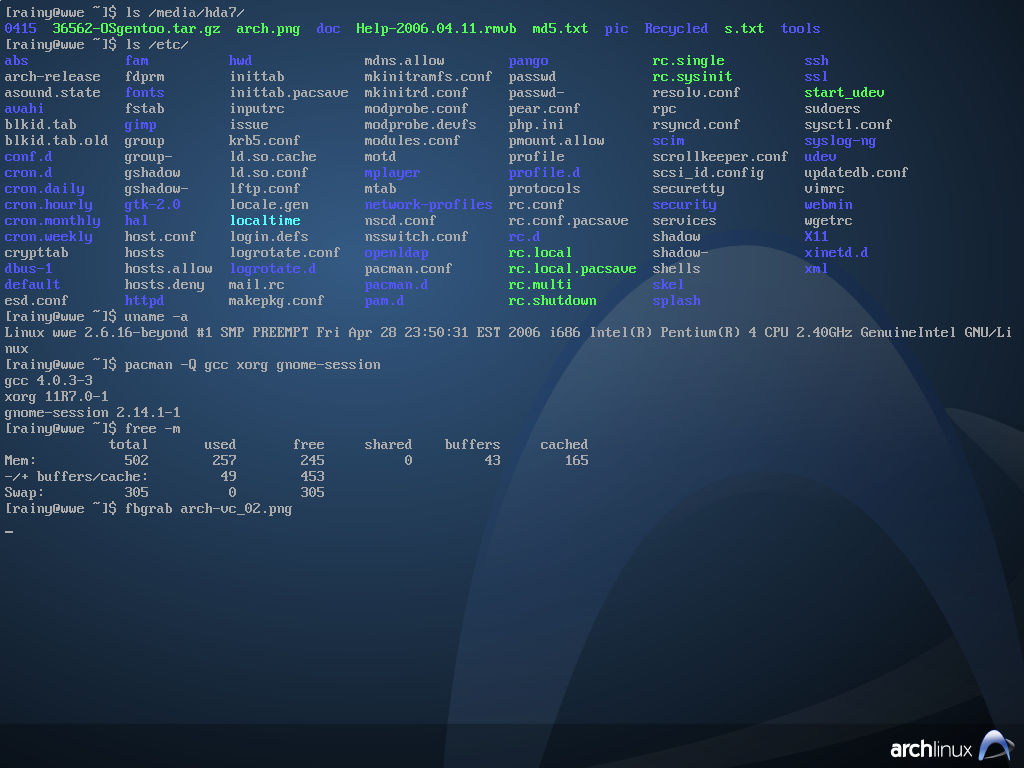
Task: Click the cyan localtime entry
Action: pos(264,221)
